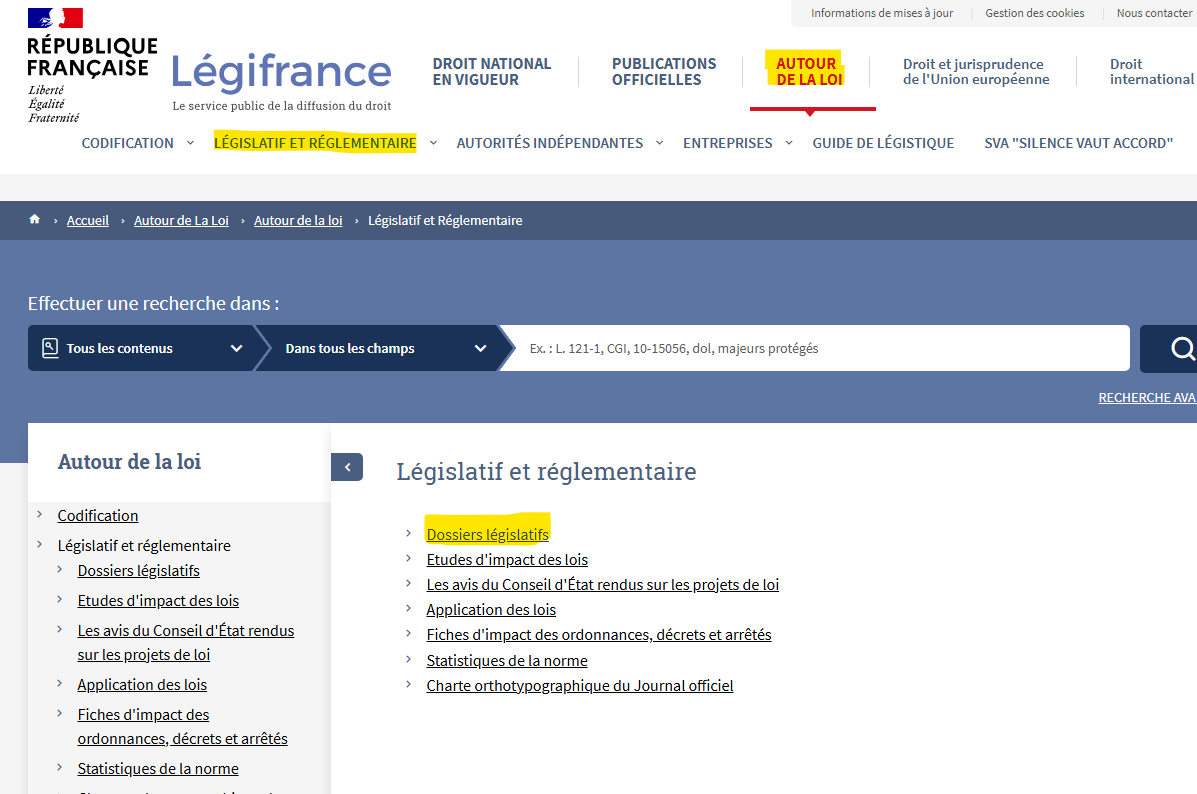
Task: Open the highlighted Dossiers législatifs link
Action: pyautogui.click(x=487, y=534)
